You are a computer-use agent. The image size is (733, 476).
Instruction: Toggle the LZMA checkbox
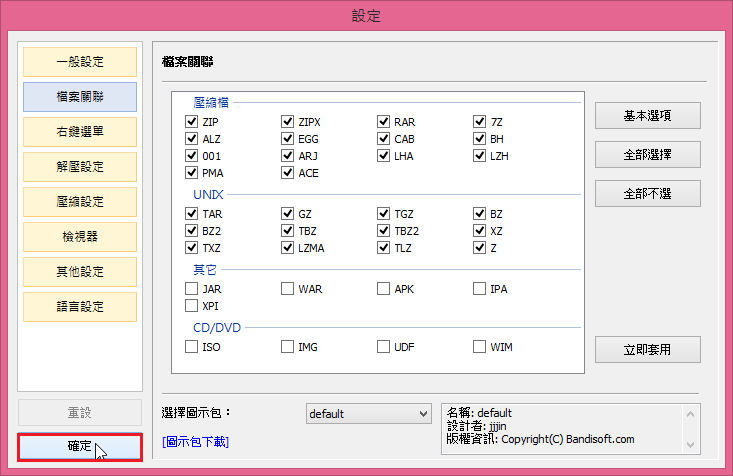(x=287, y=248)
